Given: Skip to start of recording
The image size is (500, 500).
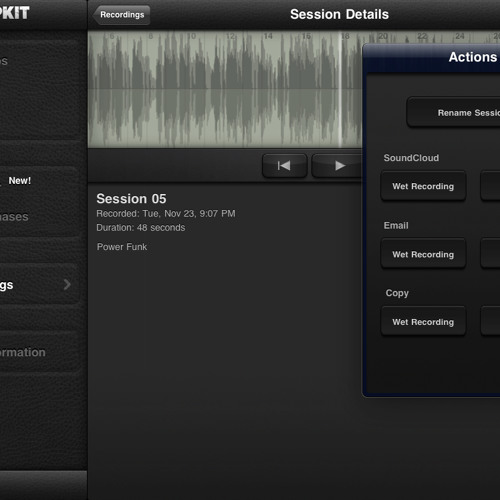Looking at the screenshot, I should [284, 166].
